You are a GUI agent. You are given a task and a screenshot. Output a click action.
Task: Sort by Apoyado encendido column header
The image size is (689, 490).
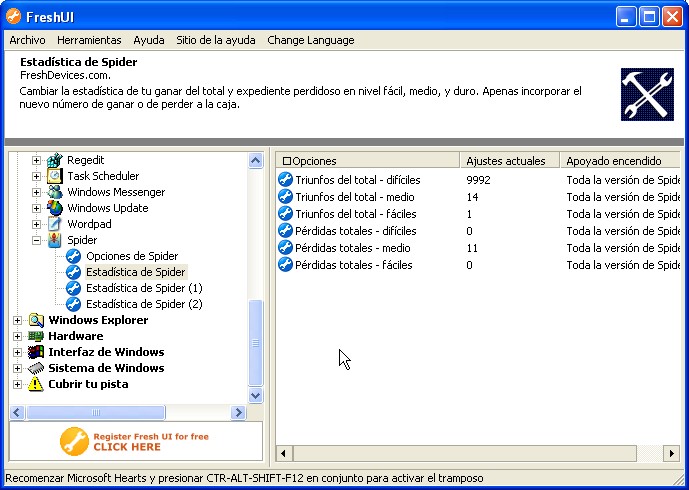(620, 161)
